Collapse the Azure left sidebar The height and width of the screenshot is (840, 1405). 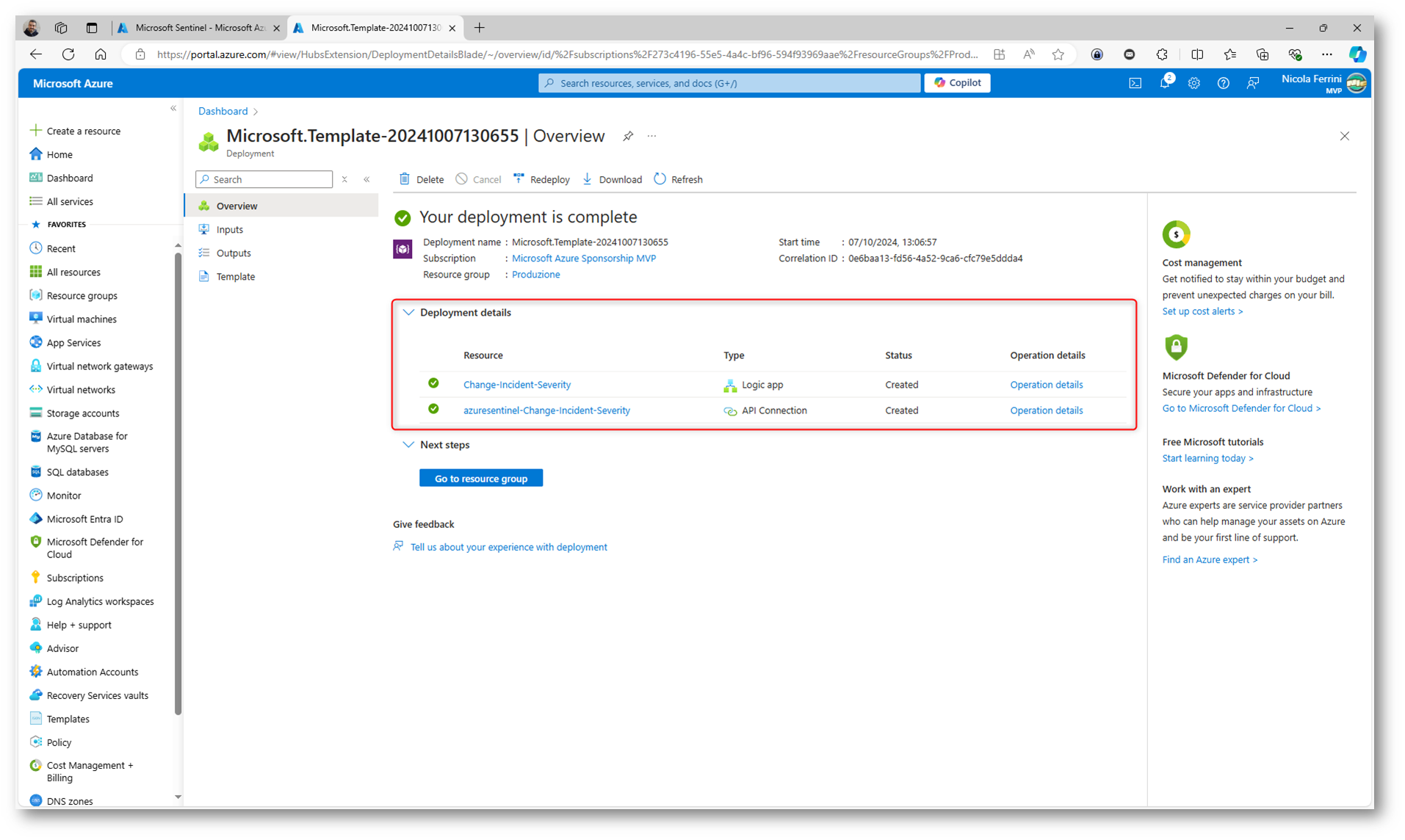pyautogui.click(x=173, y=109)
